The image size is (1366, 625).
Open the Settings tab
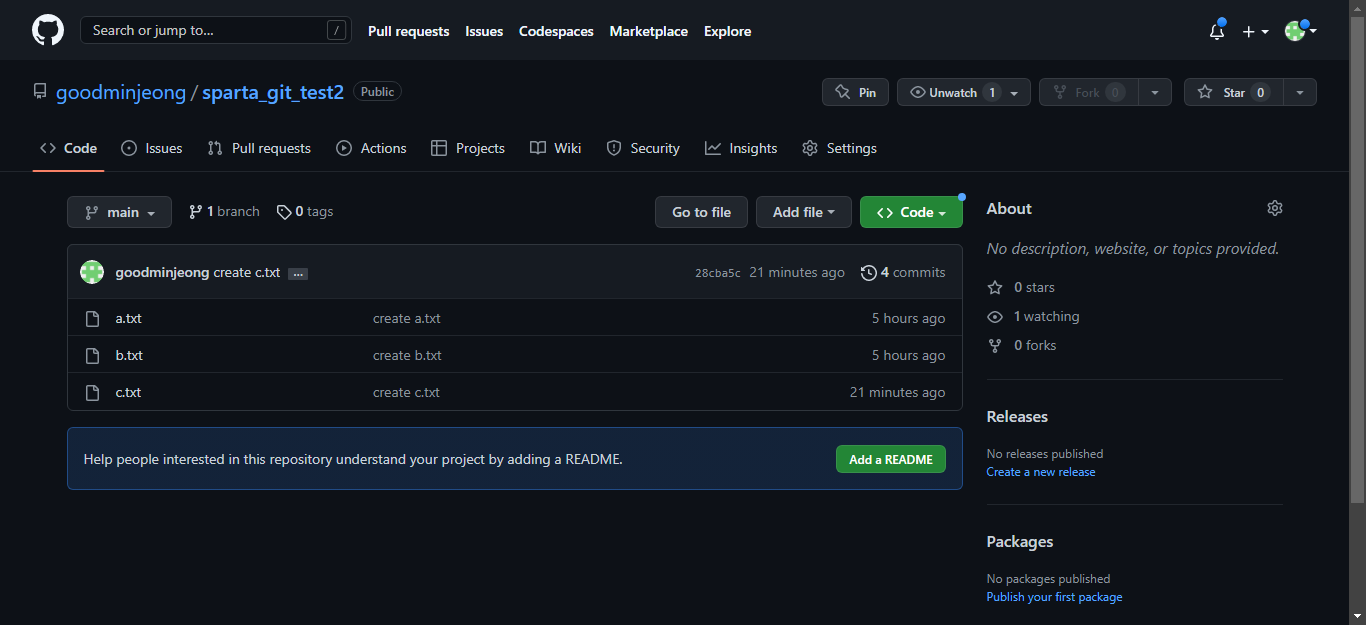[839, 148]
